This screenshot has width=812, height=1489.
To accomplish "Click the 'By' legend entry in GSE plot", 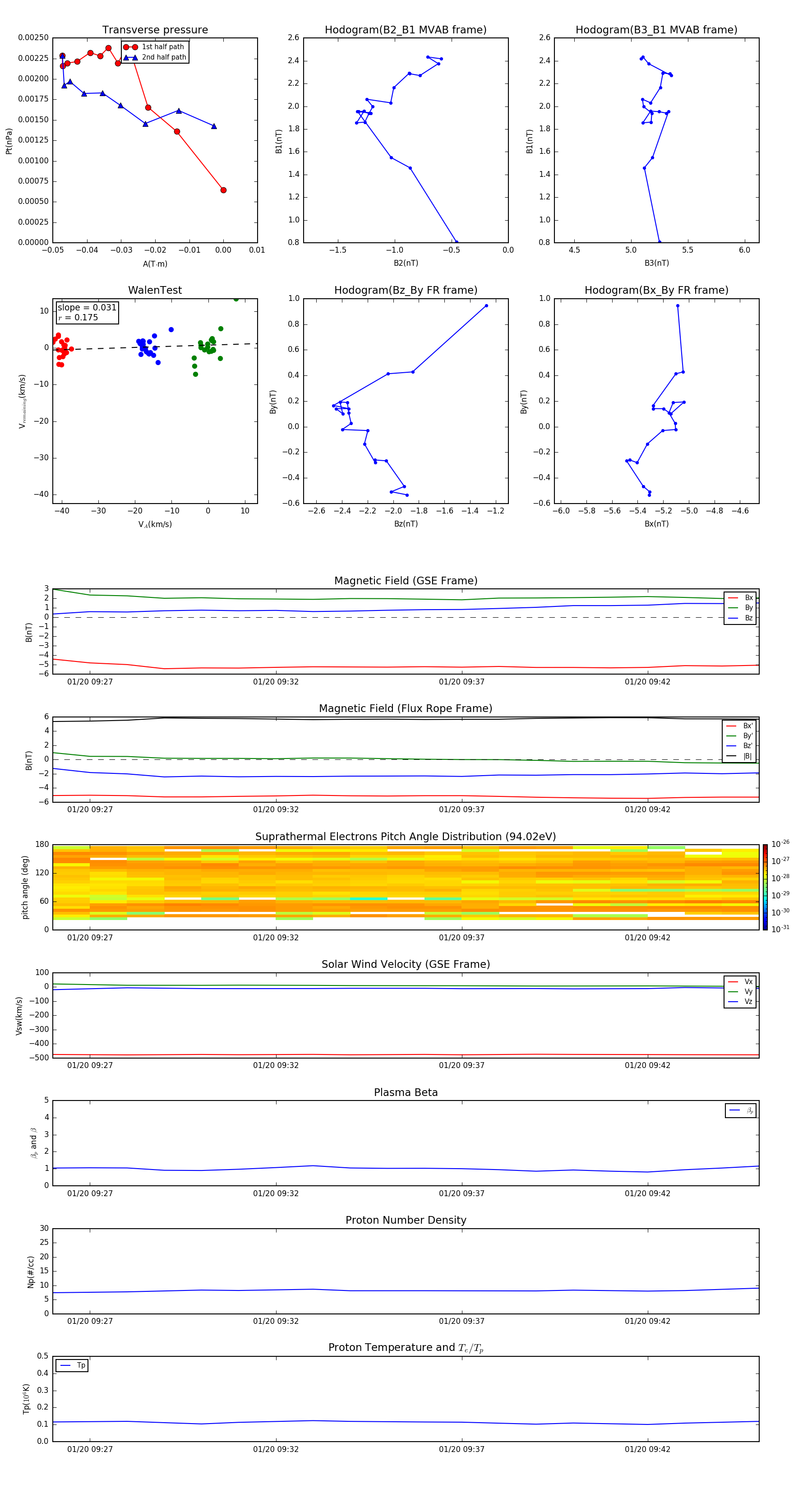I will (740, 607).
